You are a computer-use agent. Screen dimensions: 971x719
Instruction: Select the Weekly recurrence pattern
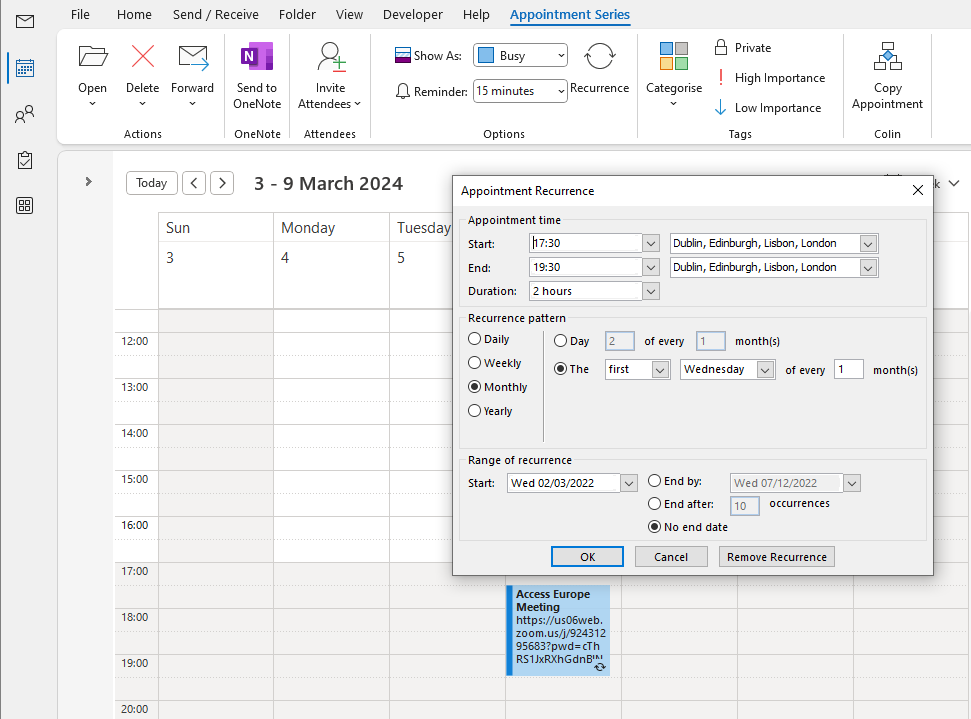click(x=474, y=363)
